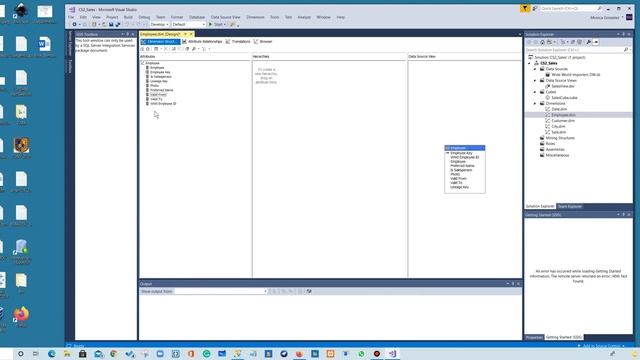
Task: Open the Tools menu
Action: (x=274, y=17)
